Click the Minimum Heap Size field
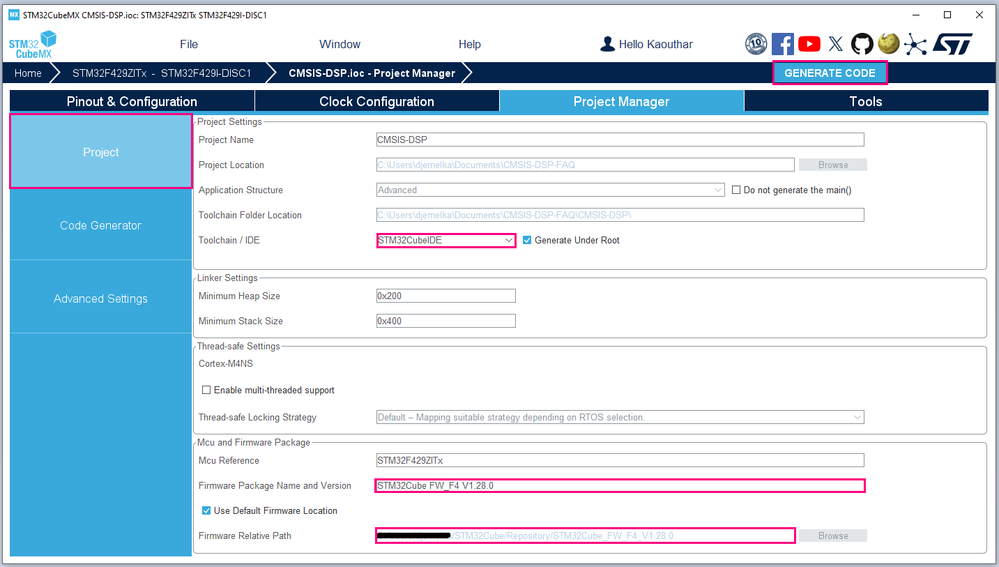Image resolution: width=999 pixels, height=567 pixels. (x=446, y=296)
